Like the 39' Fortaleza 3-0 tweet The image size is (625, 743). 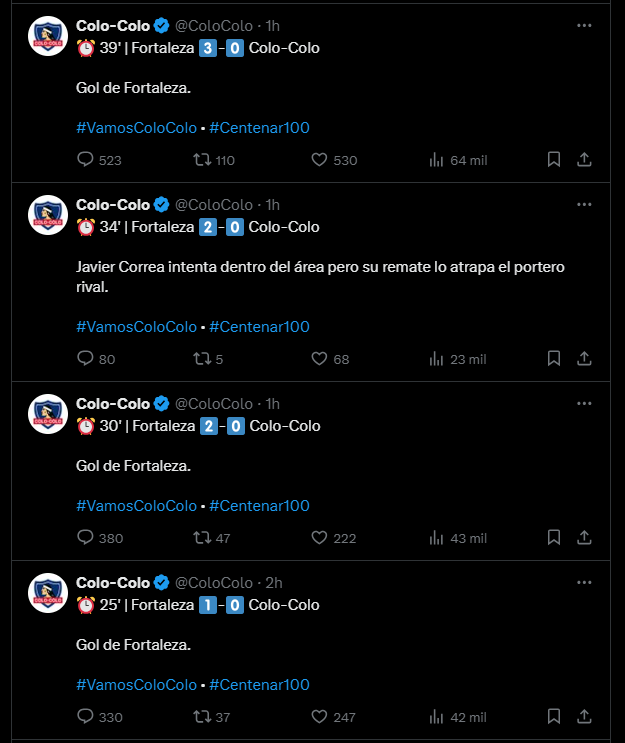[320, 159]
